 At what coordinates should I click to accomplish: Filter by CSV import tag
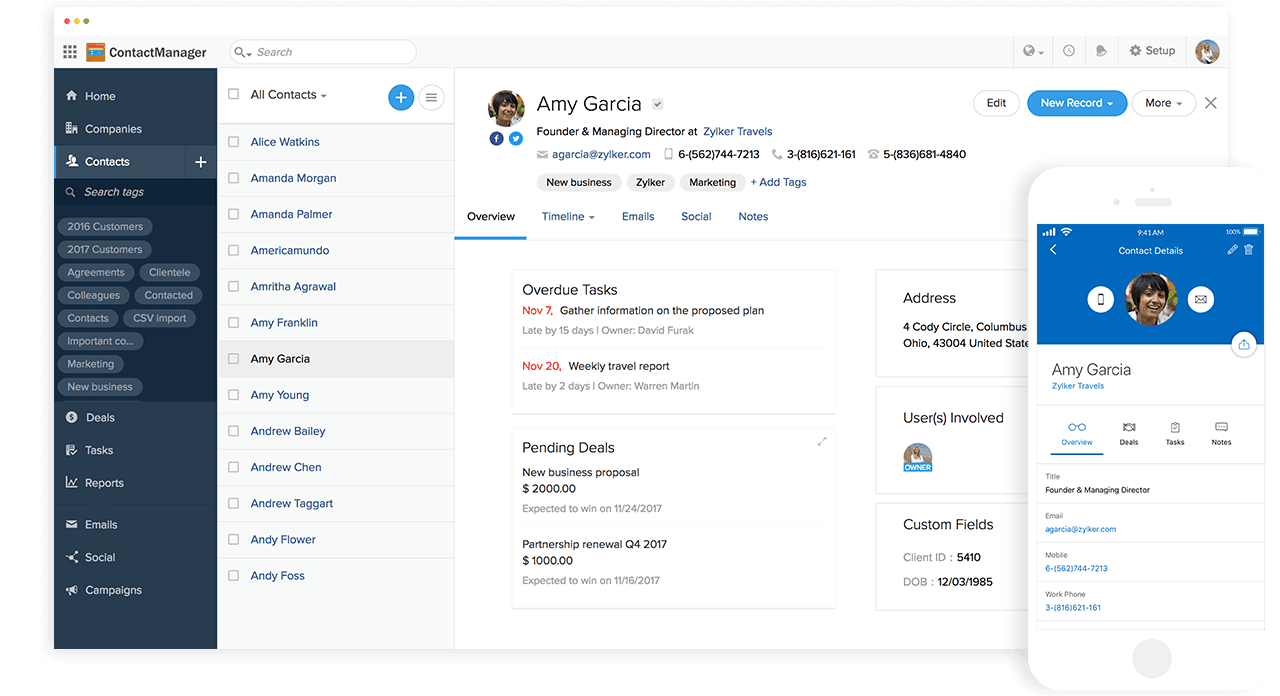[160, 319]
